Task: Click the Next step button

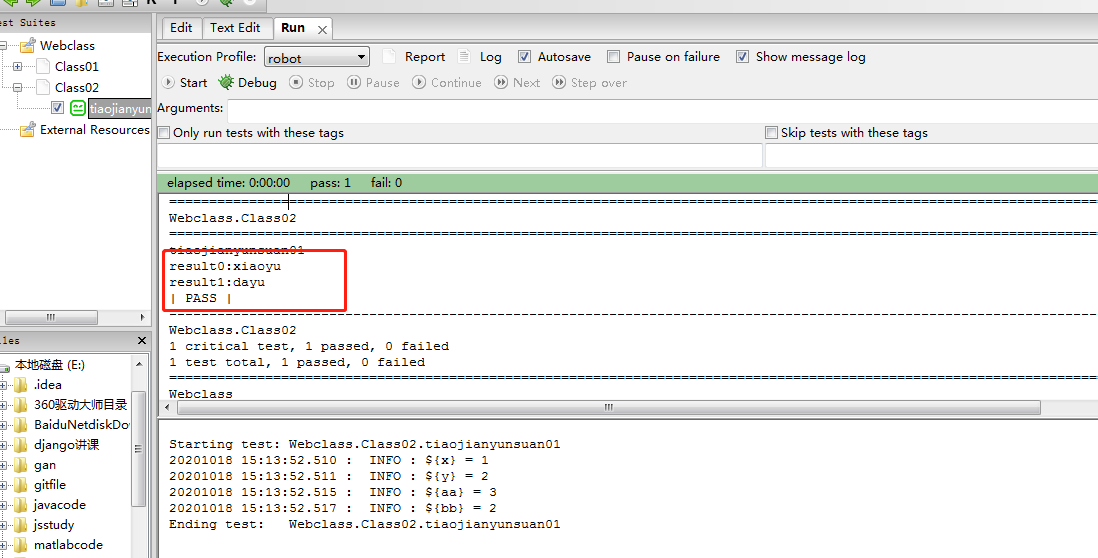Action: click(517, 83)
